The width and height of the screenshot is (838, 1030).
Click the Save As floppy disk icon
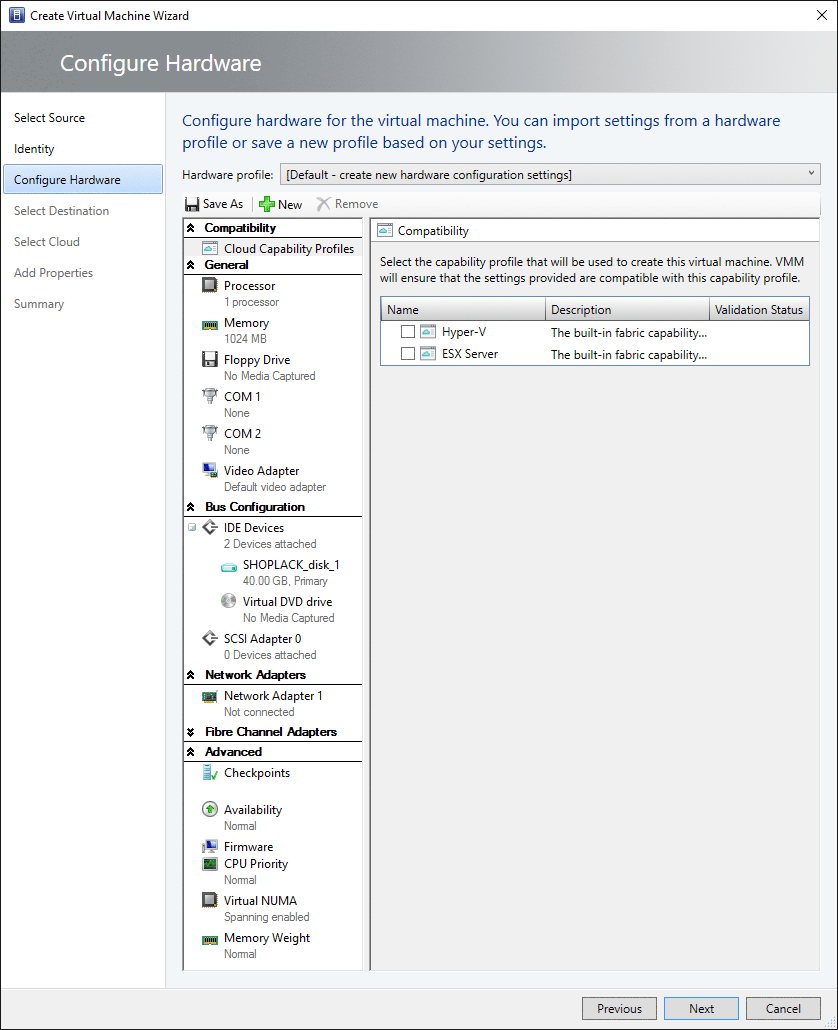coord(192,204)
